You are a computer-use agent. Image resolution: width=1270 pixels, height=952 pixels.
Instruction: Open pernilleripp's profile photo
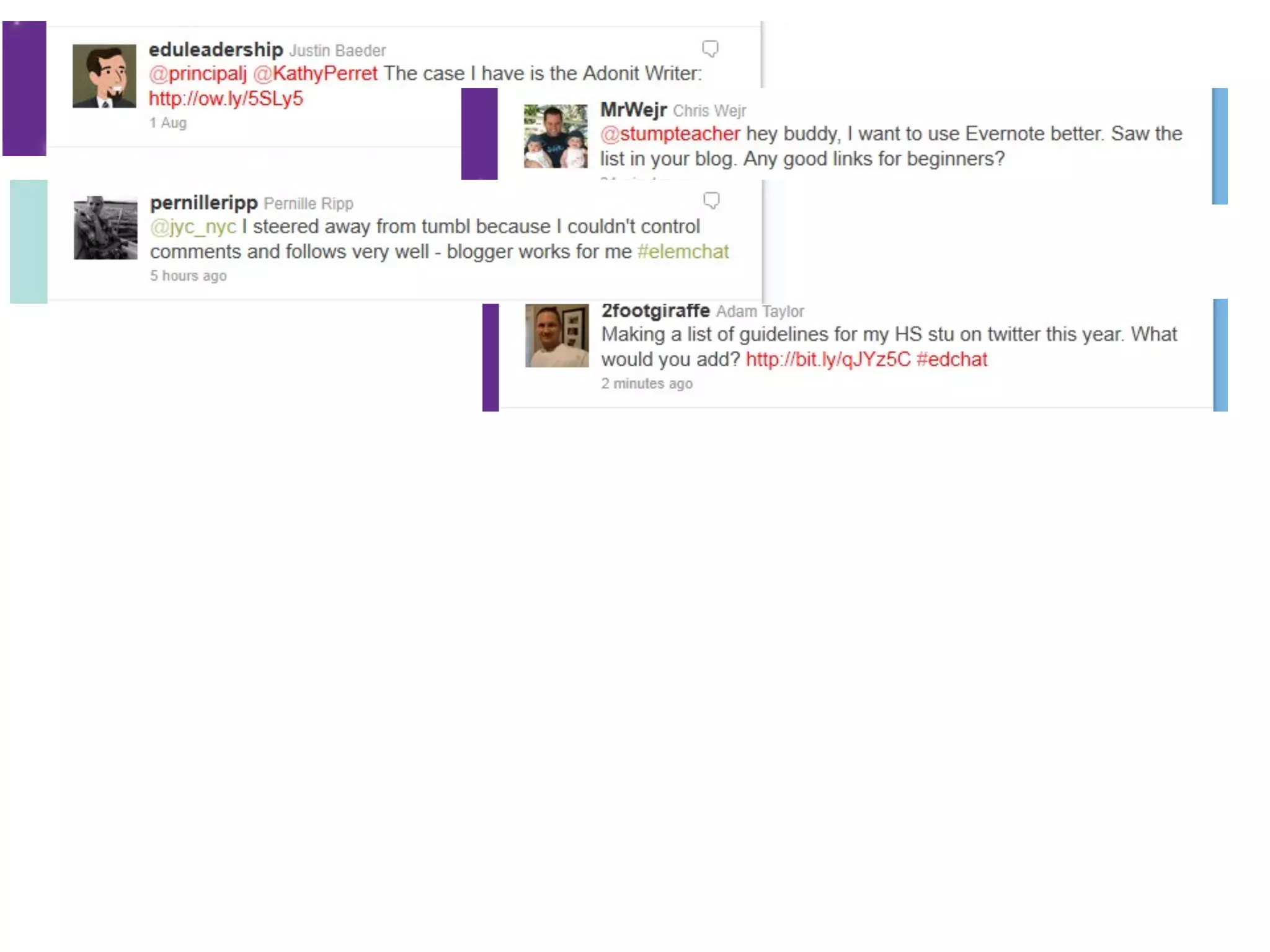[x=105, y=227]
